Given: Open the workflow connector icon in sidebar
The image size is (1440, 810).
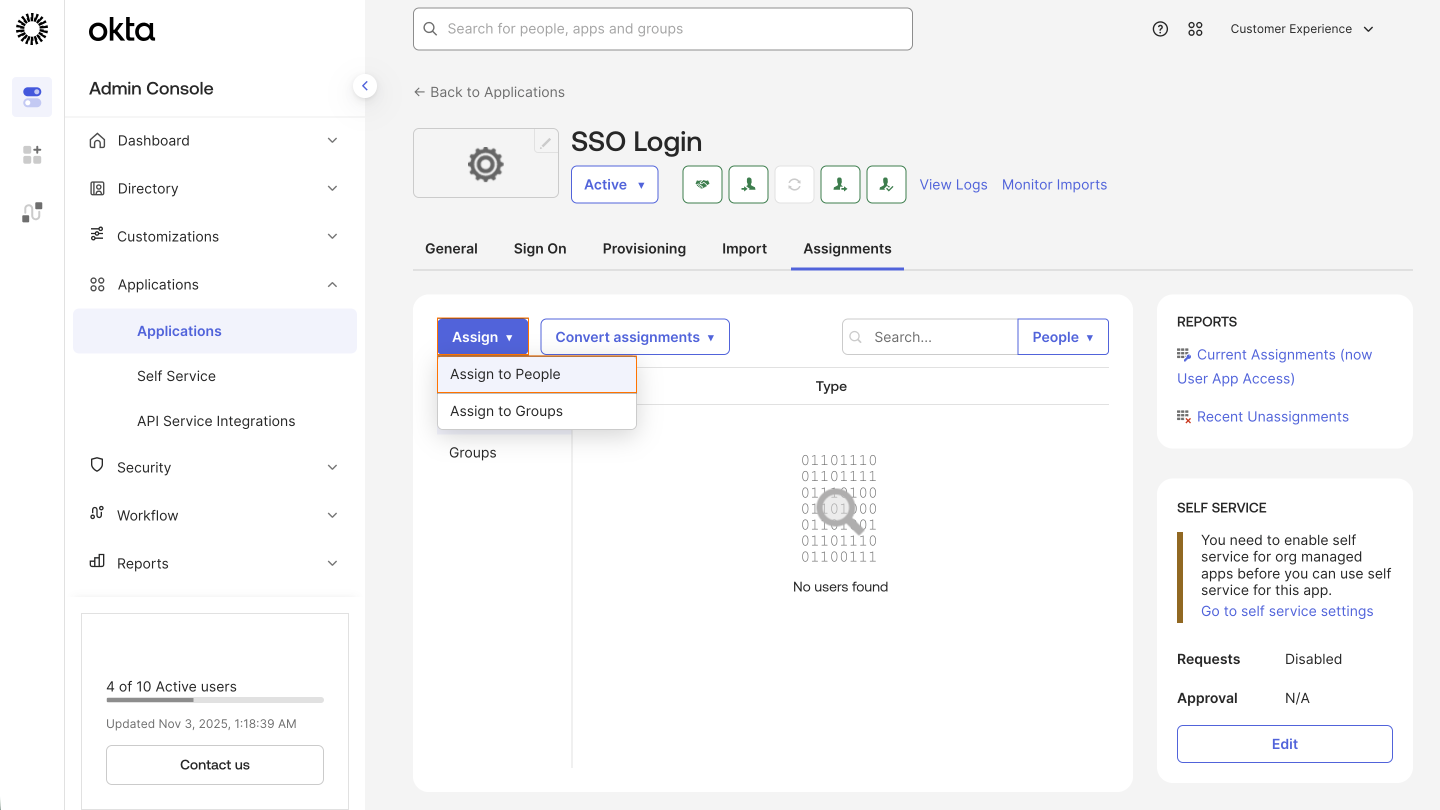Looking at the screenshot, I should (x=31, y=212).
